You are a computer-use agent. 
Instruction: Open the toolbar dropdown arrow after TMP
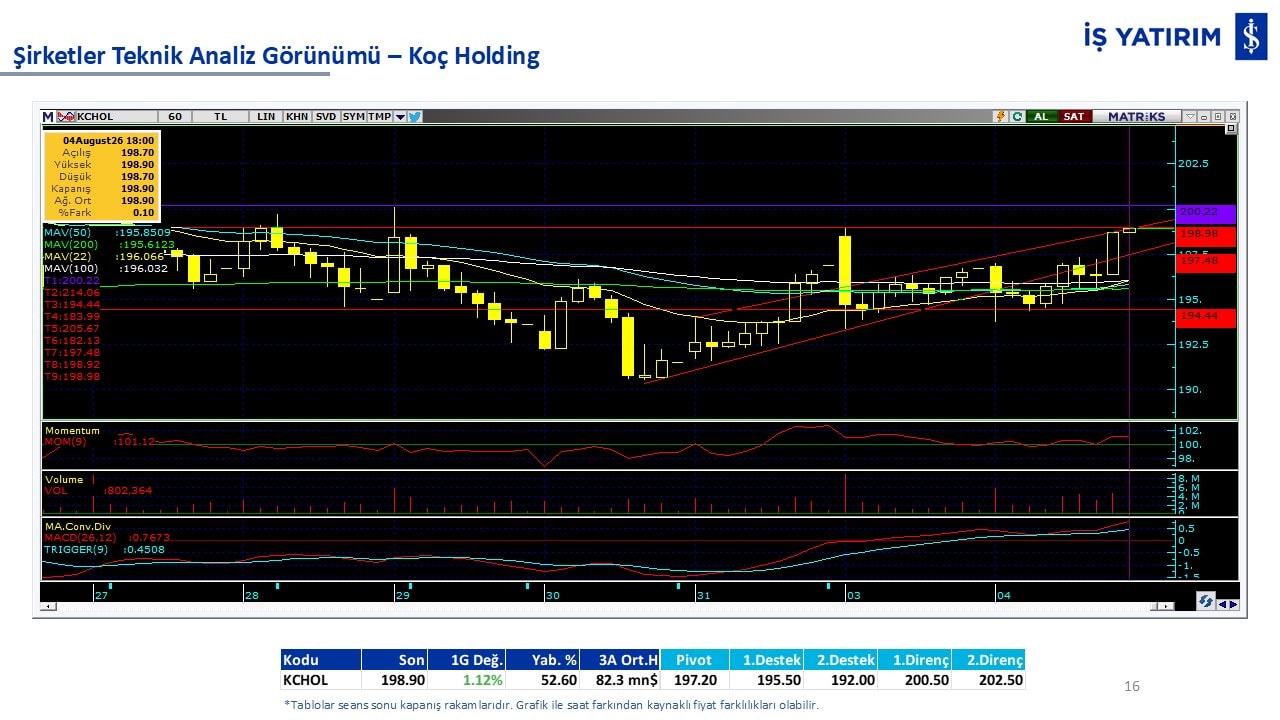(400, 116)
